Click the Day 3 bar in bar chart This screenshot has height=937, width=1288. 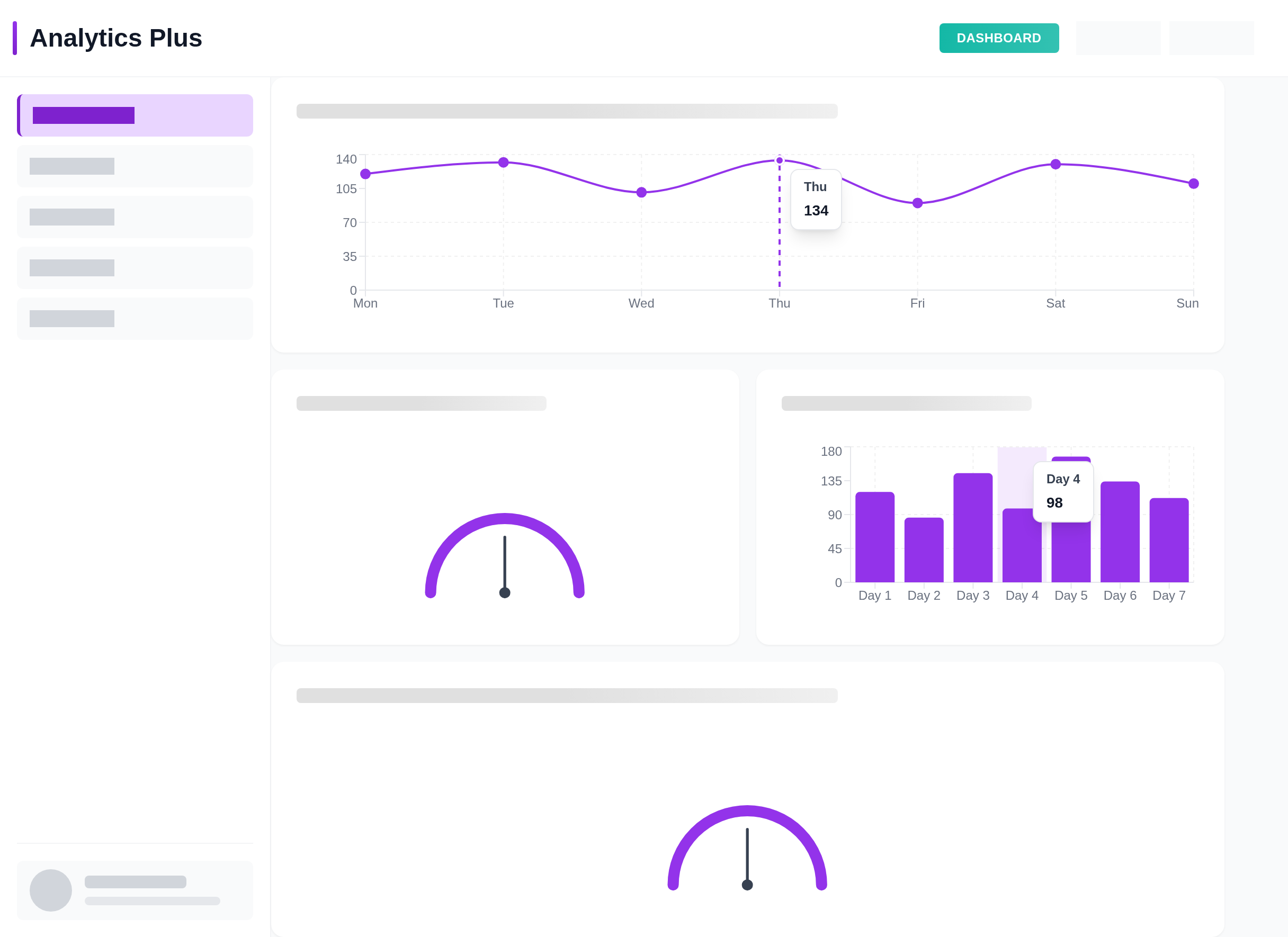972,528
